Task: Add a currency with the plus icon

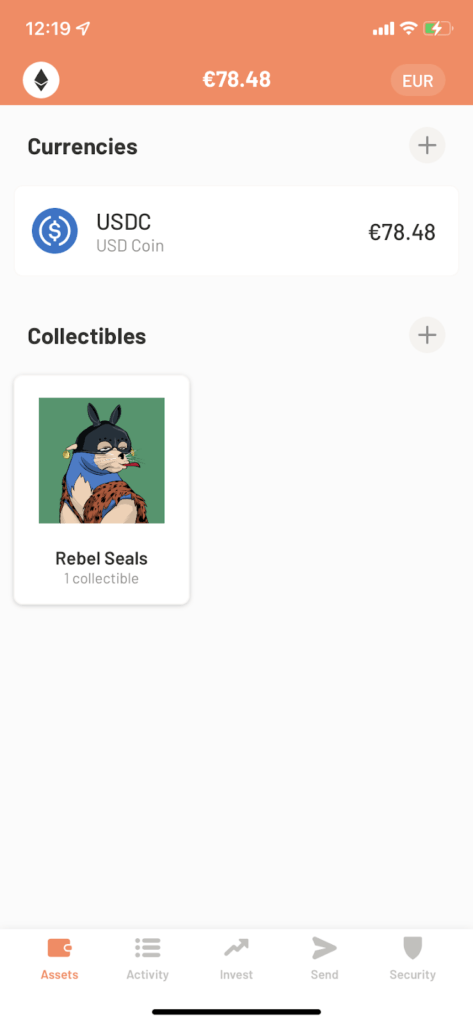Action: tap(427, 145)
